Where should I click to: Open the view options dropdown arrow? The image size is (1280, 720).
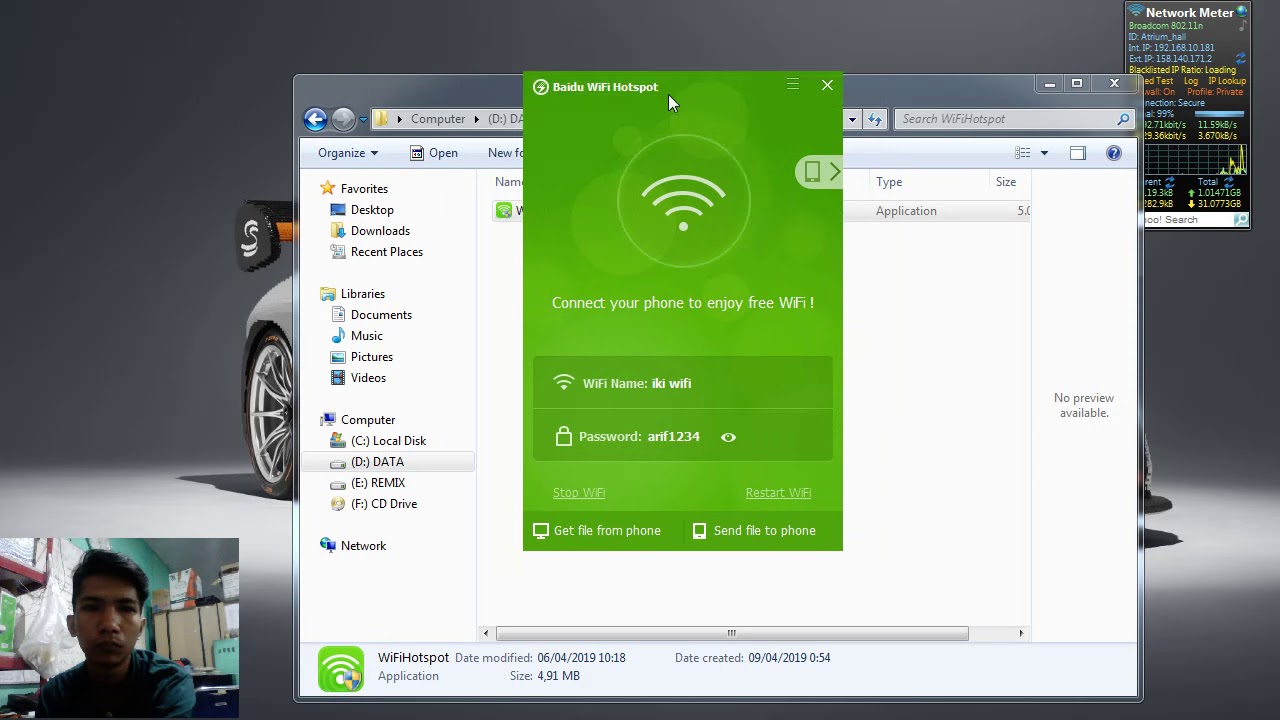click(1044, 153)
